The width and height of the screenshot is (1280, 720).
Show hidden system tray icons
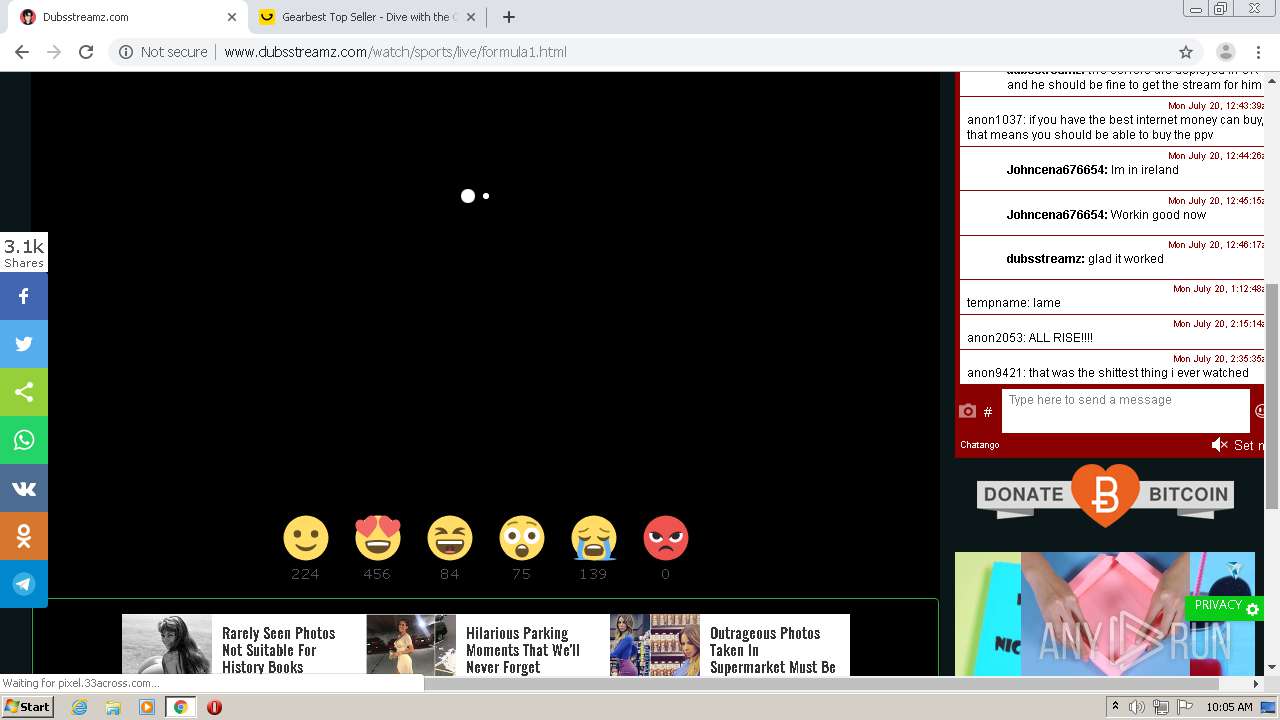pos(1115,707)
